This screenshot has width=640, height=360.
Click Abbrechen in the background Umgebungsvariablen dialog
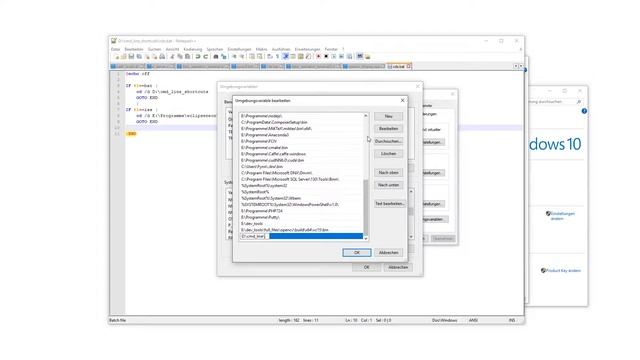click(398, 267)
